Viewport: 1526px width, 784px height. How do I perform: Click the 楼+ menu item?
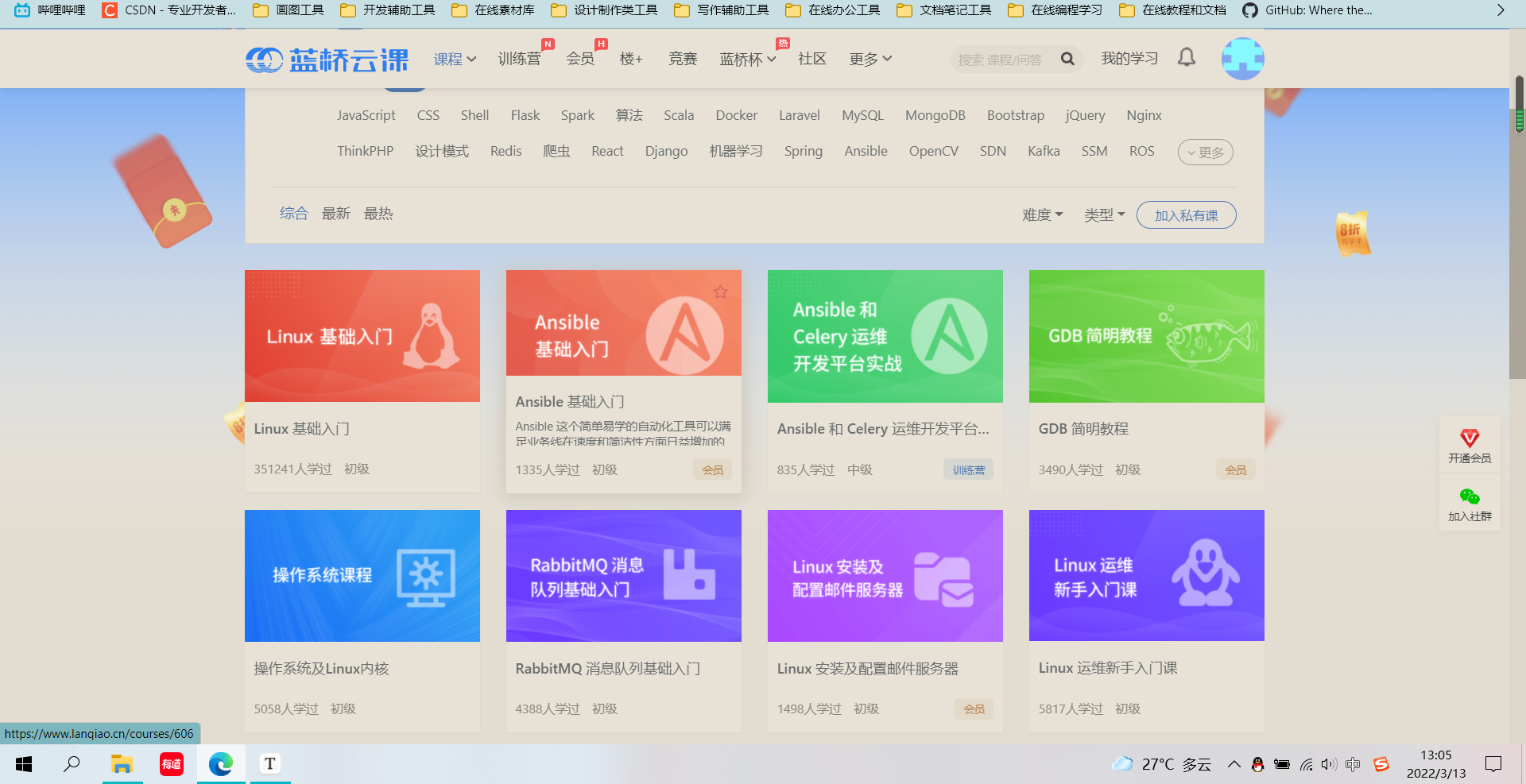pyautogui.click(x=631, y=59)
